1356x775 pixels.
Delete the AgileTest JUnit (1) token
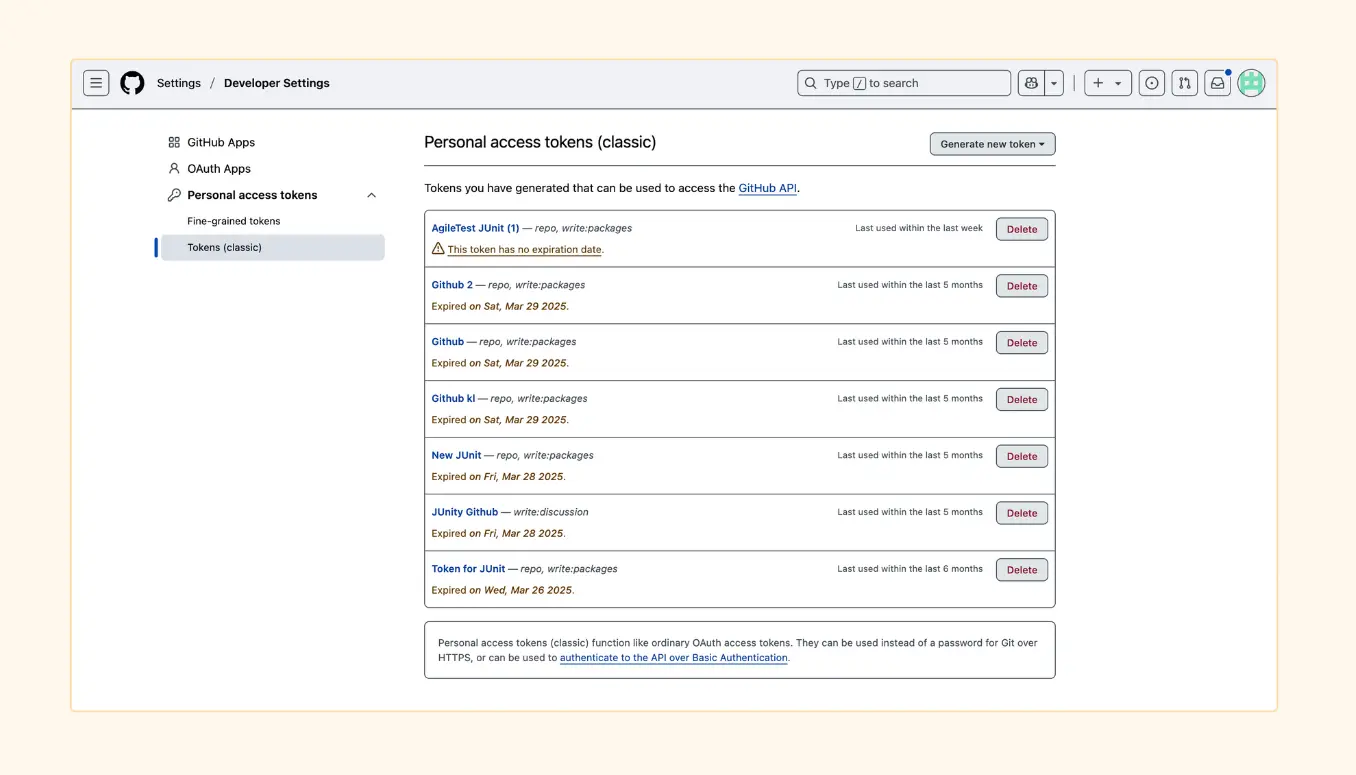(x=1022, y=229)
